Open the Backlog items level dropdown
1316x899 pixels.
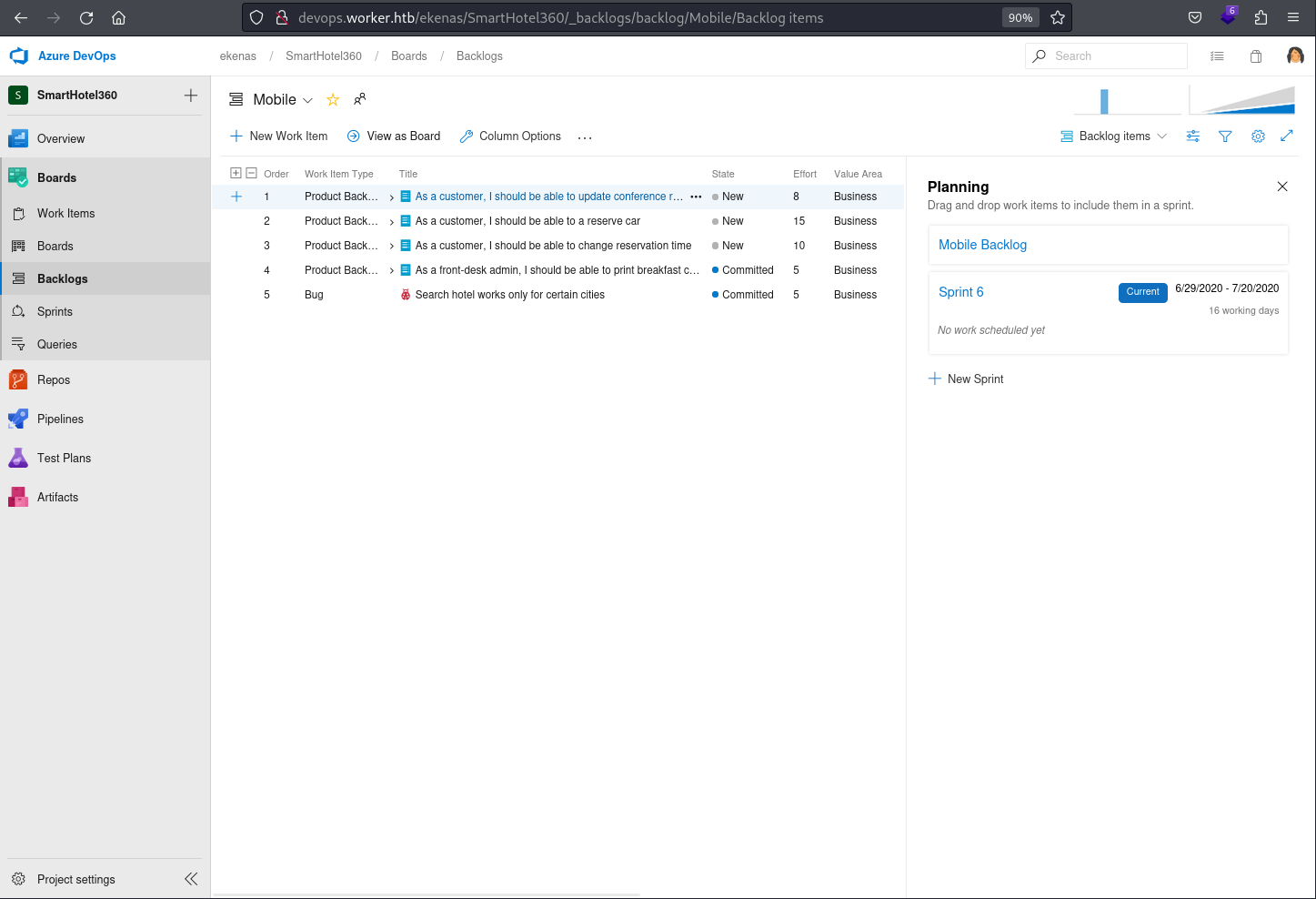1114,136
